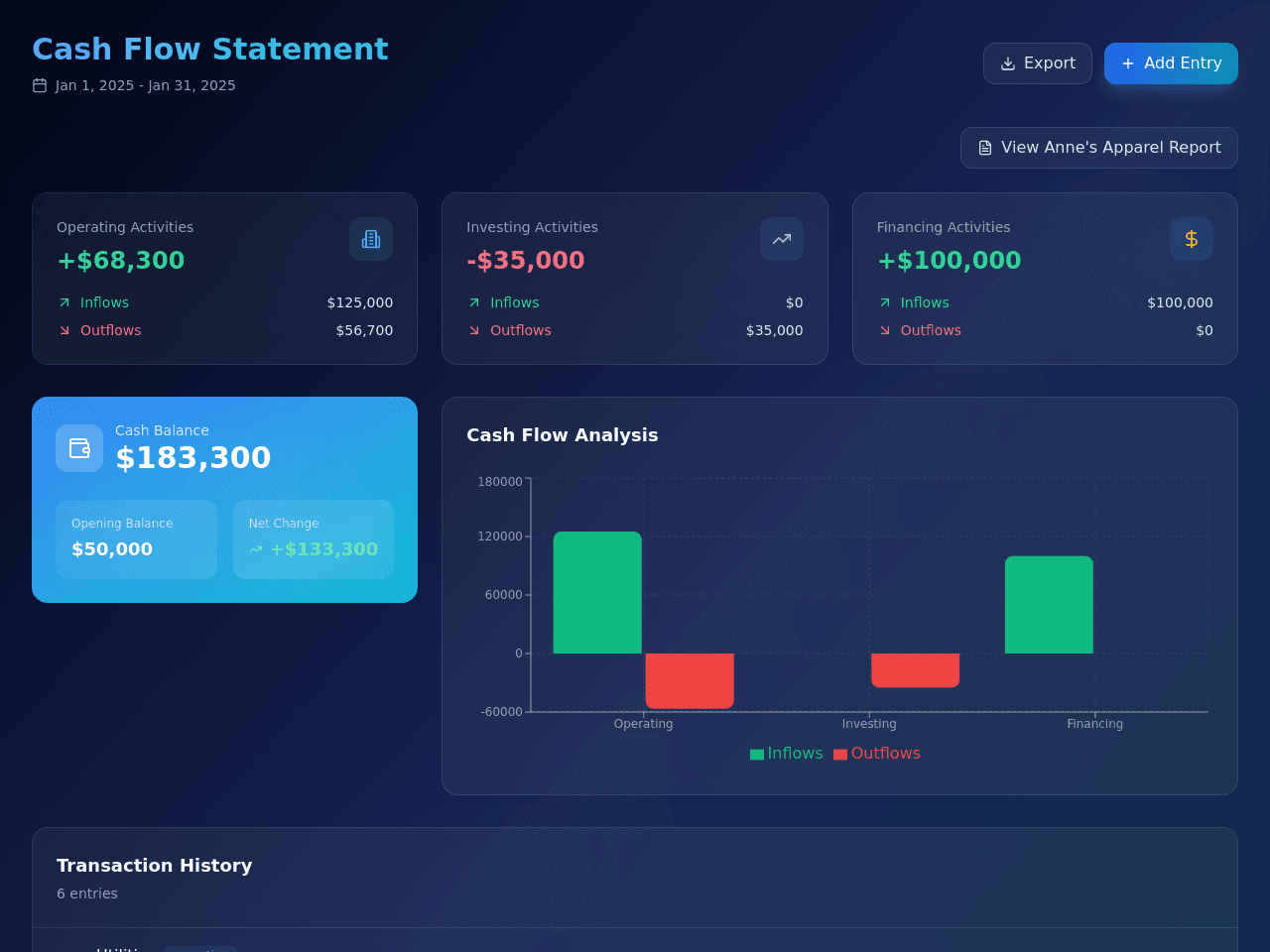1270x952 pixels.
Task: Click the Export button
Action: click(1038, 63)
